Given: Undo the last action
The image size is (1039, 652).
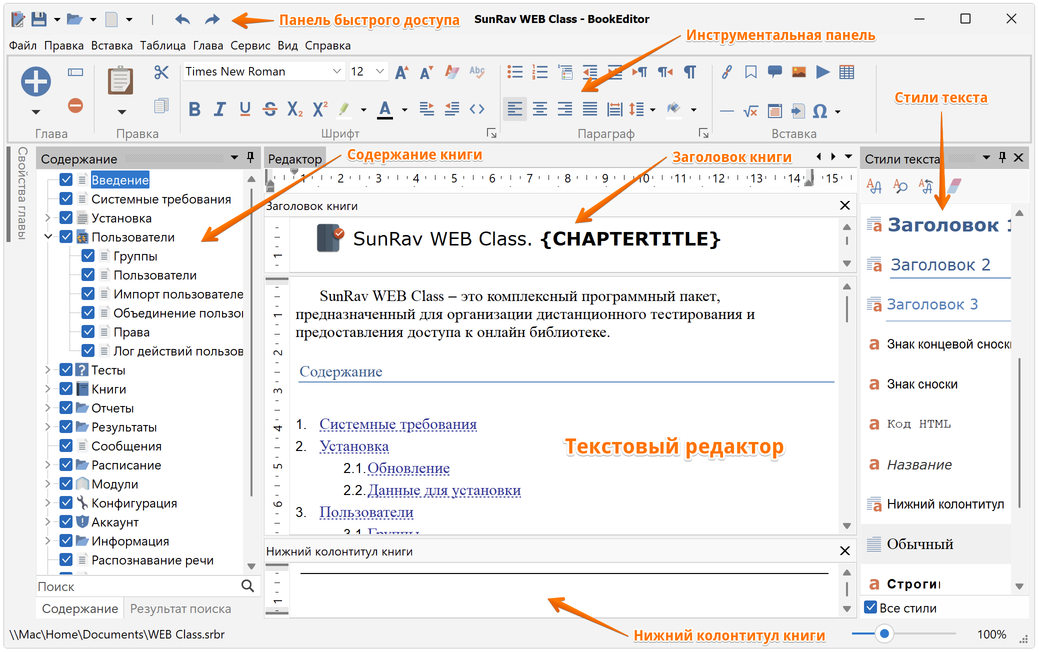Looking at the screenshot, I should 182,19.
